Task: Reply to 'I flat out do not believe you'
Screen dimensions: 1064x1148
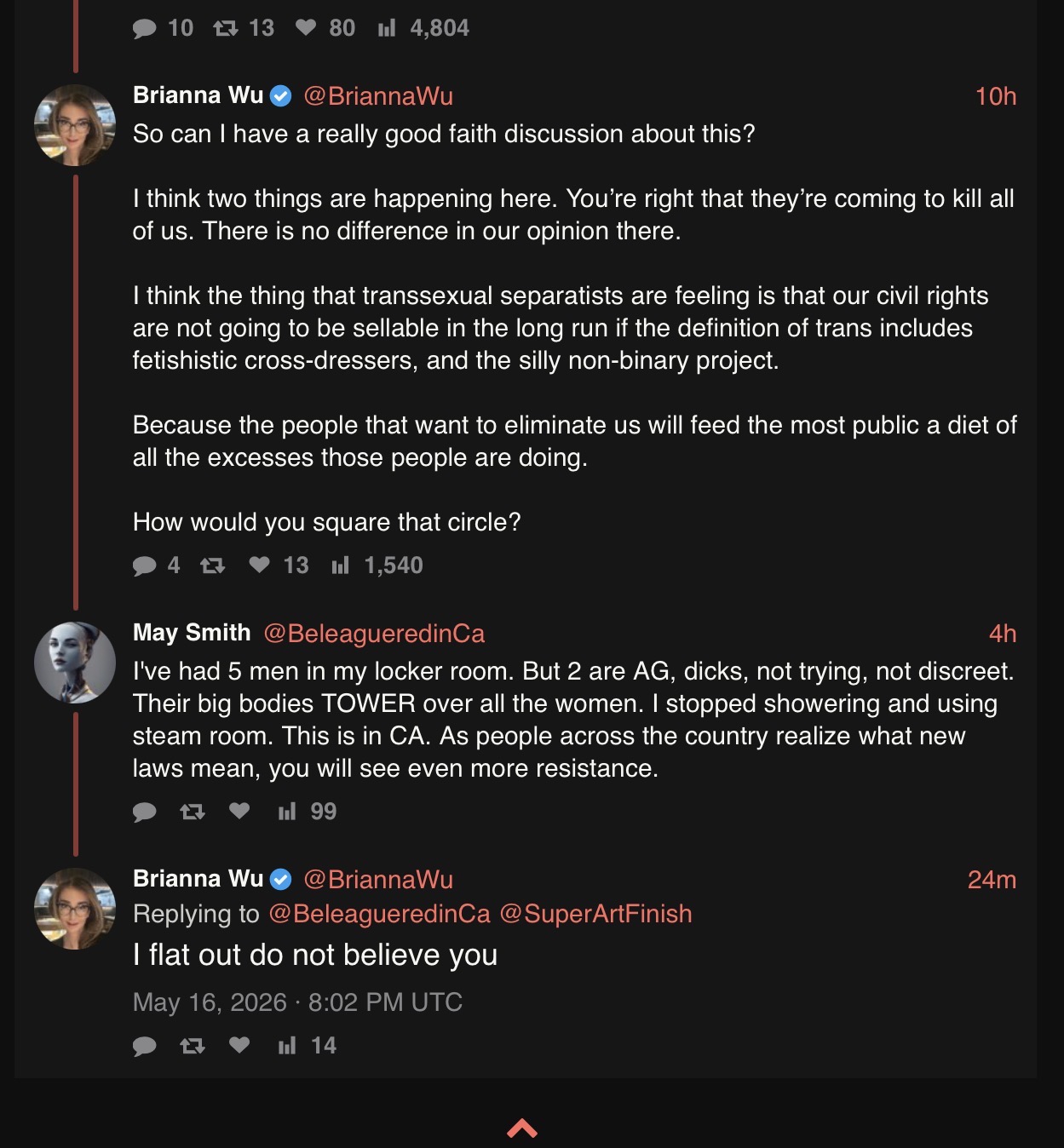Action: coord(145,1046)
